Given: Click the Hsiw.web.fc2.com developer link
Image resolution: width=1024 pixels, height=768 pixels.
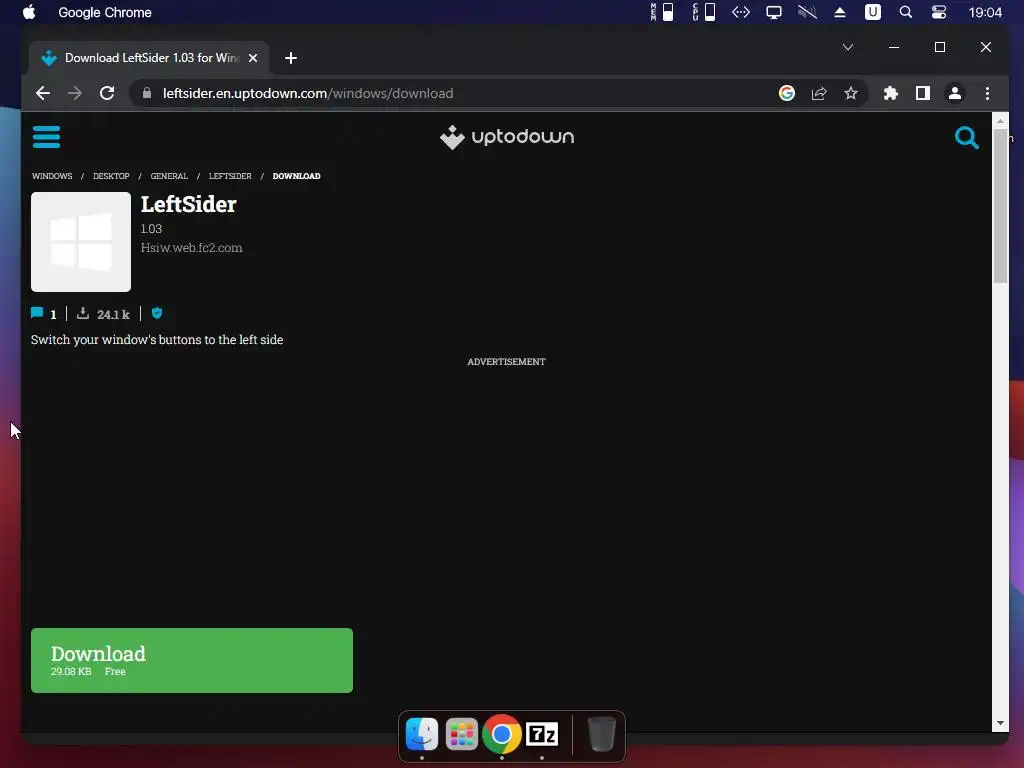Looking at the screenshot, I should [191, 248].
